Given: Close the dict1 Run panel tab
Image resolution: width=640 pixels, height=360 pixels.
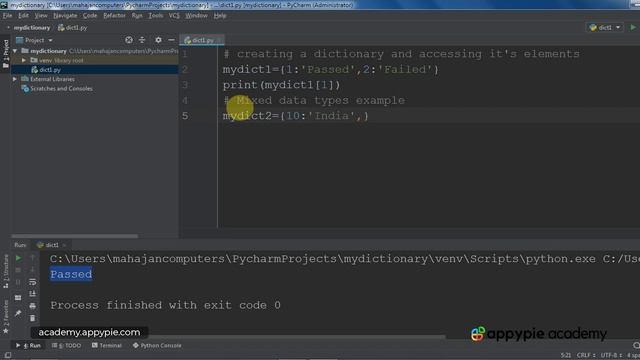Looking at the screenshot, I should [64, 245].
